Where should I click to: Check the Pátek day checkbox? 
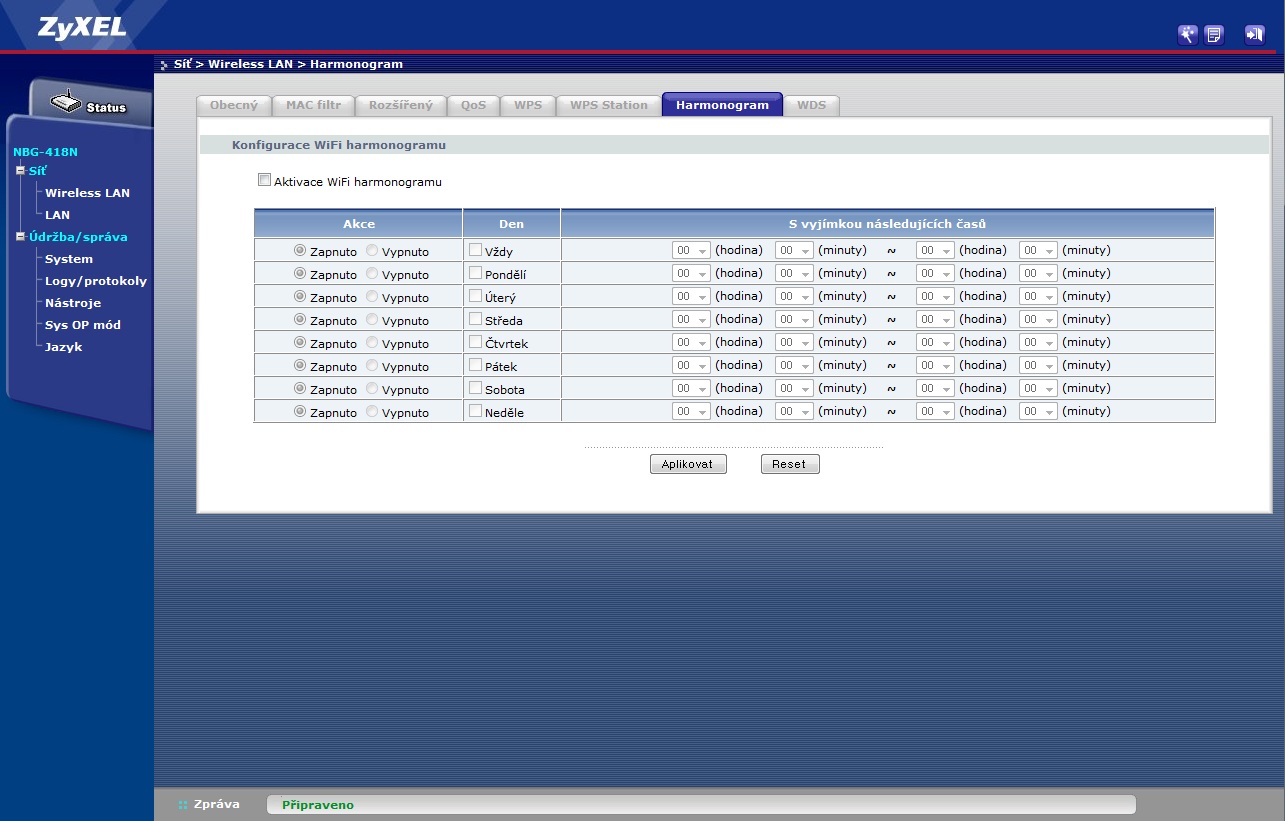coord(475,364)
